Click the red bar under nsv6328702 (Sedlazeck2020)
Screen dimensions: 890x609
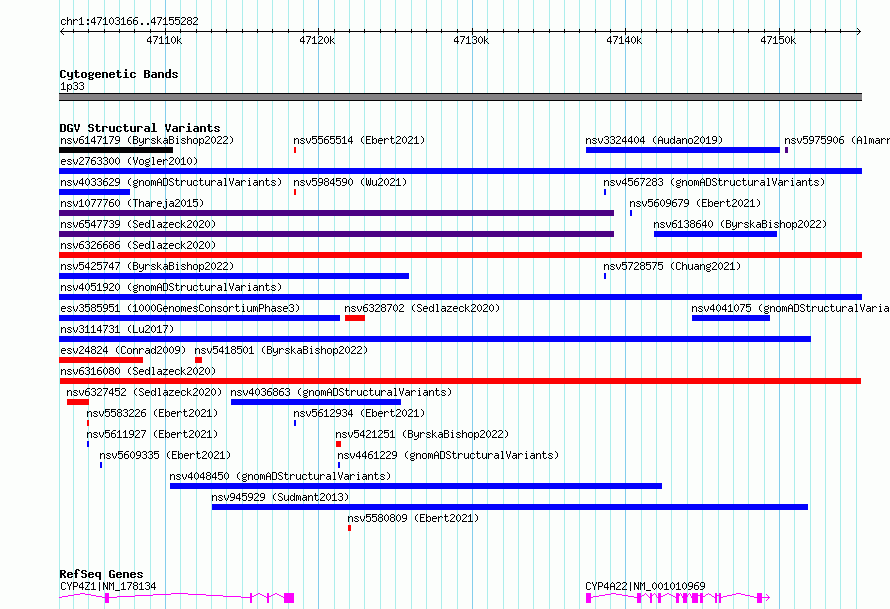(355, 318)
